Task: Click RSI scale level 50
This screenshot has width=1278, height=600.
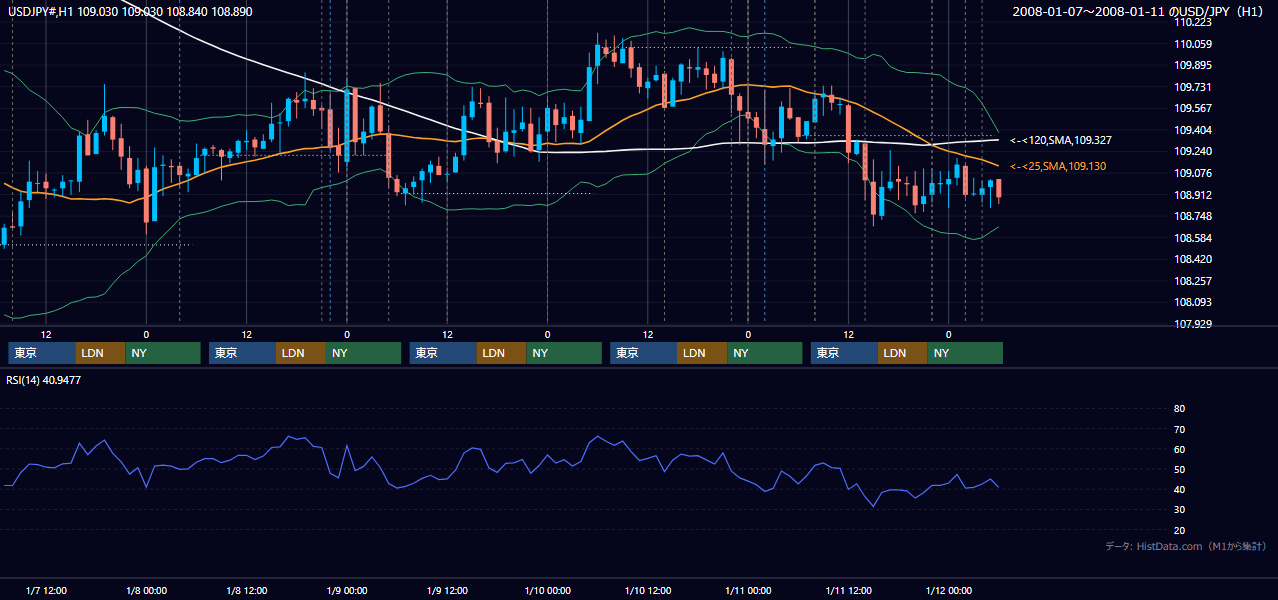Action: click(1179, 469)
